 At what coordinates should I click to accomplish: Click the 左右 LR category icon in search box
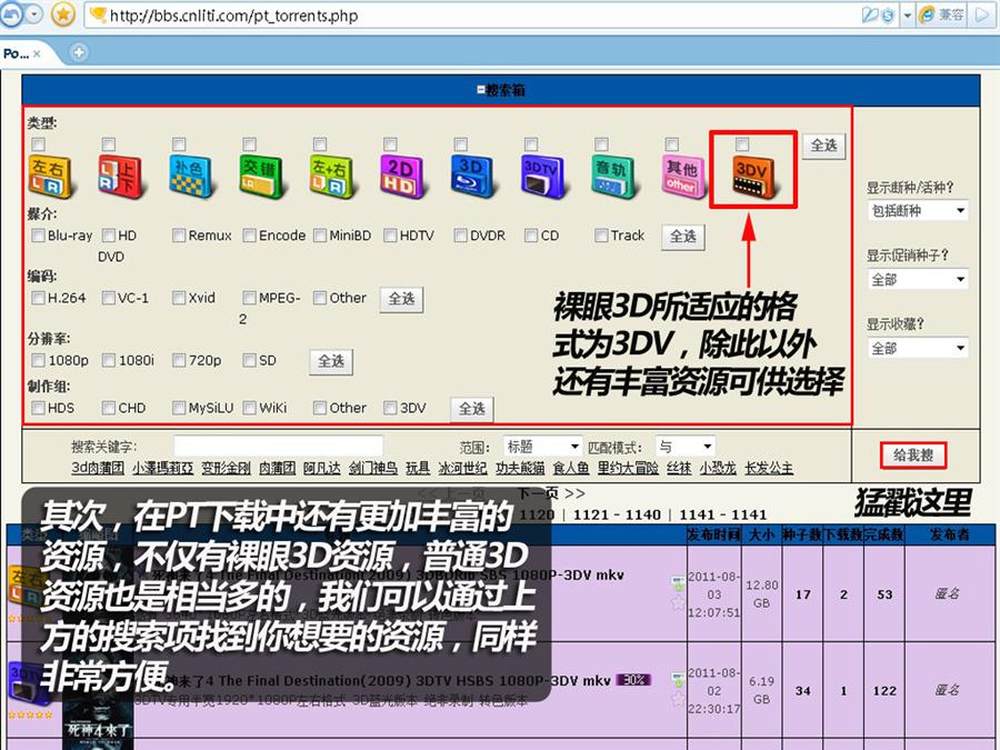pyautogui.click(x=50, y=177)
